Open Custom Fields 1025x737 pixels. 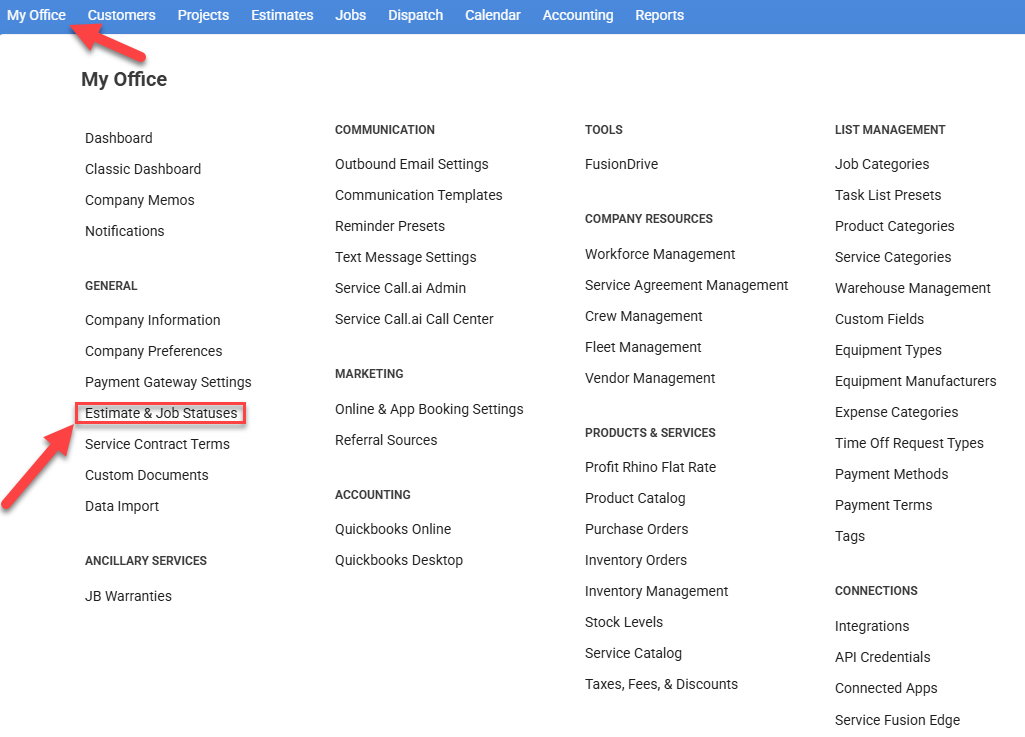click(x=880, y=319)
